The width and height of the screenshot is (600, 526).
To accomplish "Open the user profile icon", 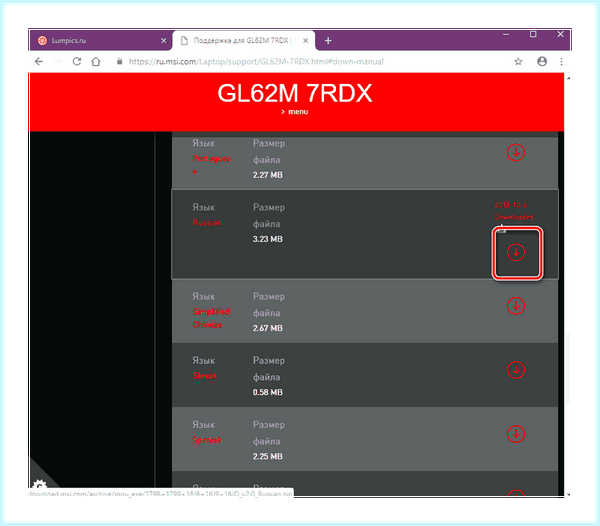I will click(542, 61).
